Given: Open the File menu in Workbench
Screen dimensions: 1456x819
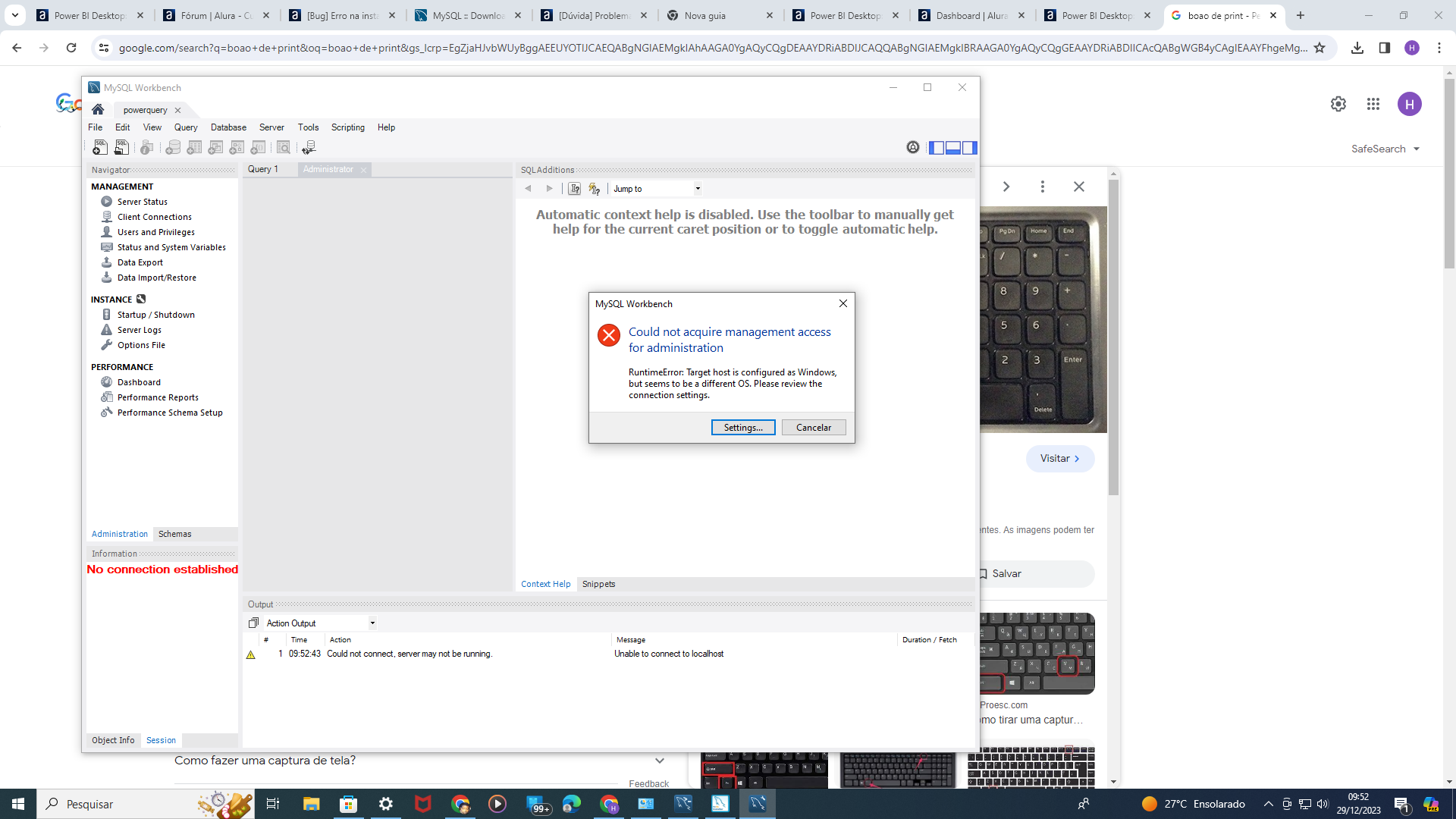Looking at the screenshot, I should click(95, 127).
